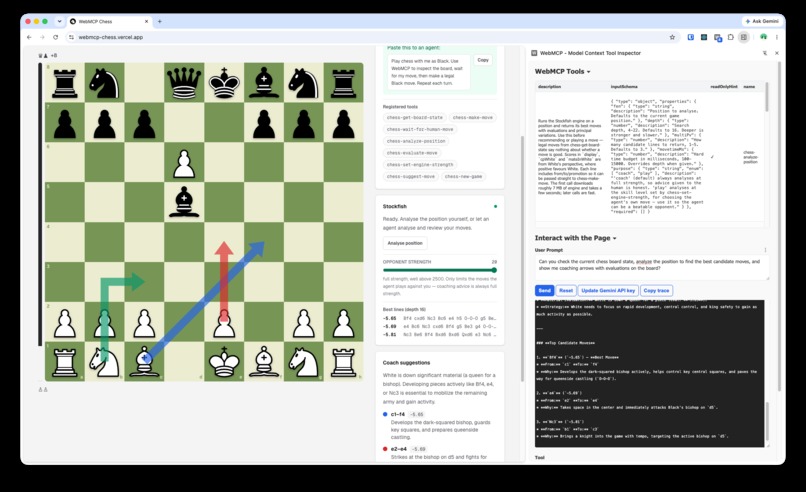
Task: Send the user prompt
Action: (544, 290)
